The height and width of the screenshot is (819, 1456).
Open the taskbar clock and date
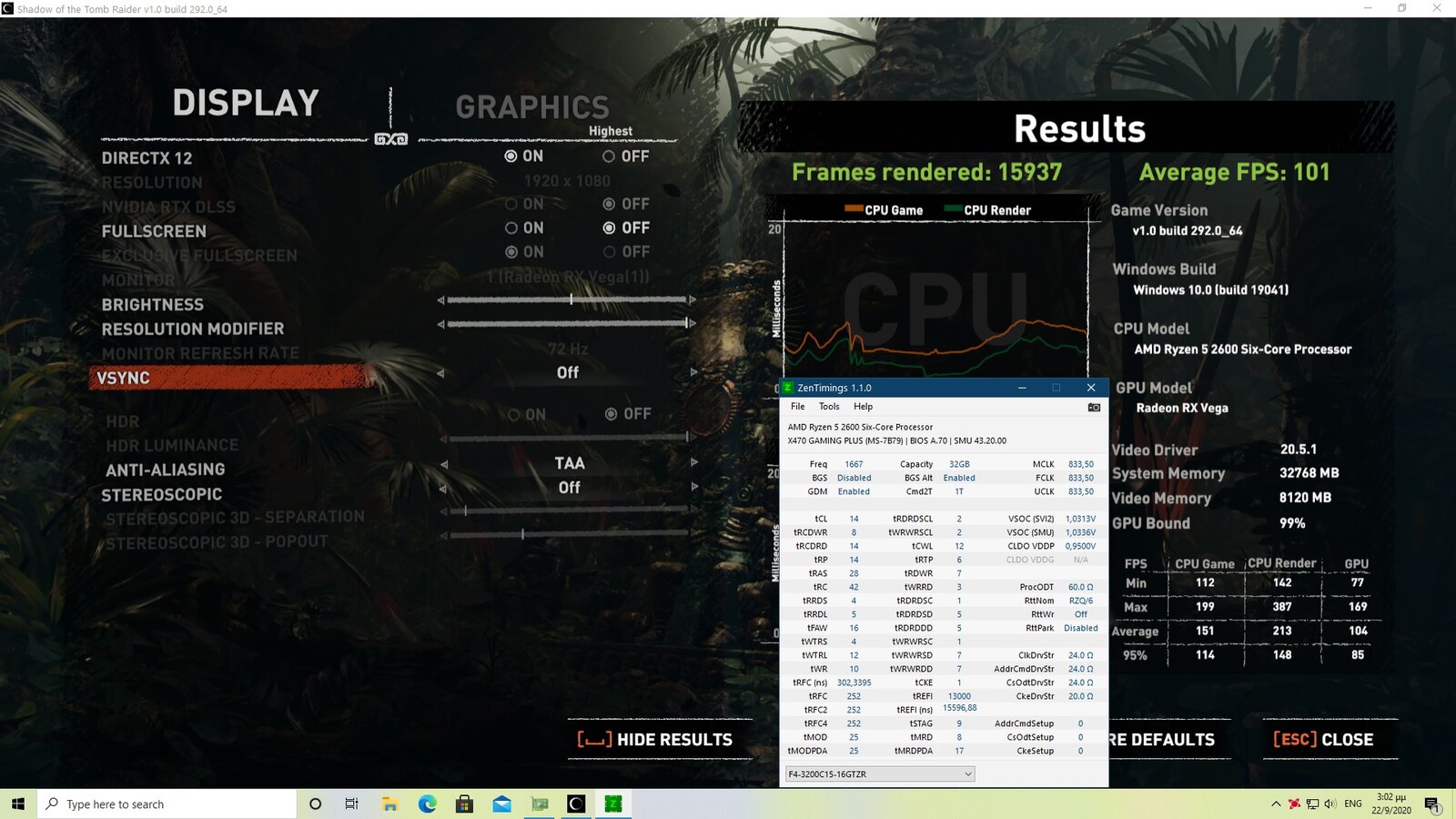1391,804
